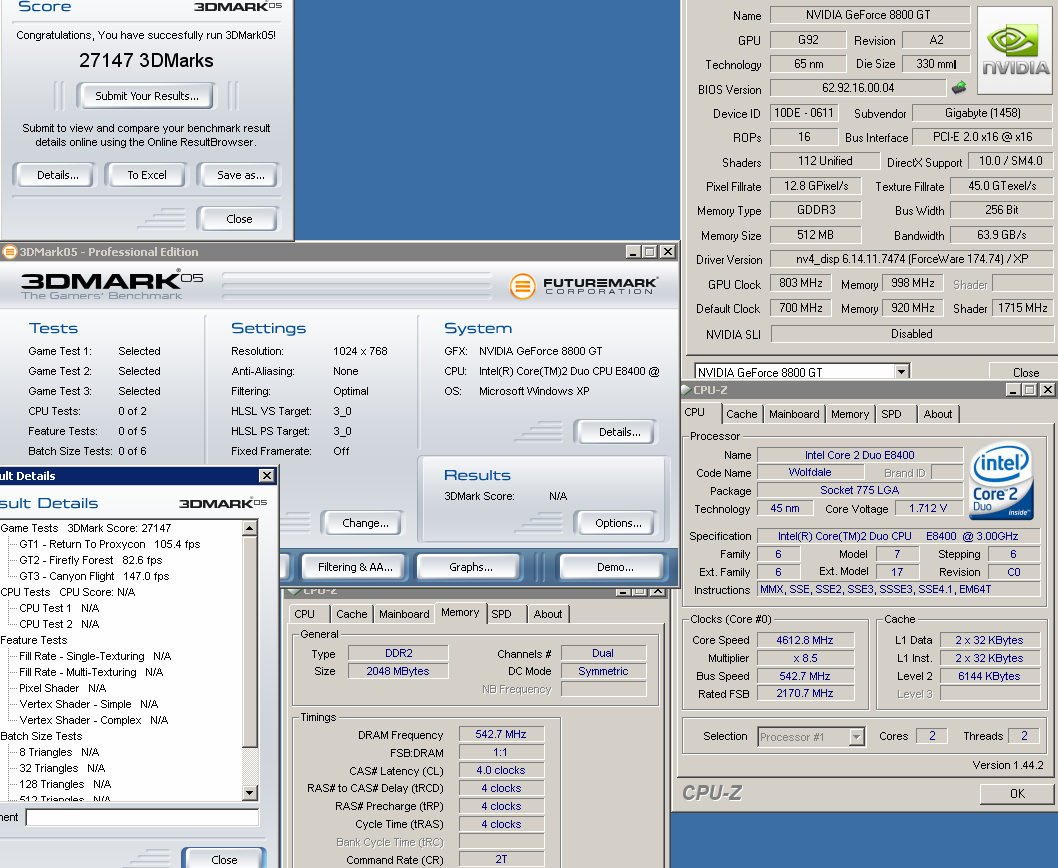The height and width of the screenshot is (868, 1058).
Task: Close the 3DMark Score dialog
Action: (239, 219)
